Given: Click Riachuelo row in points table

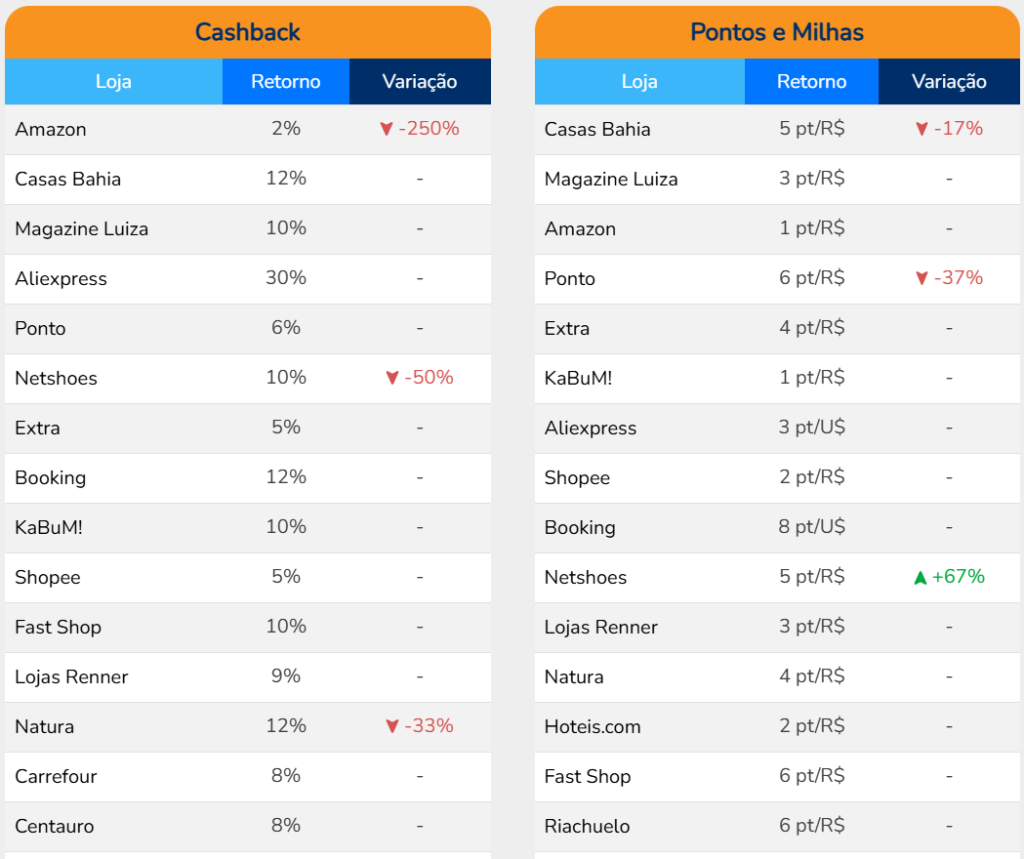Looking at the screenshot, I should coord(587,827).
